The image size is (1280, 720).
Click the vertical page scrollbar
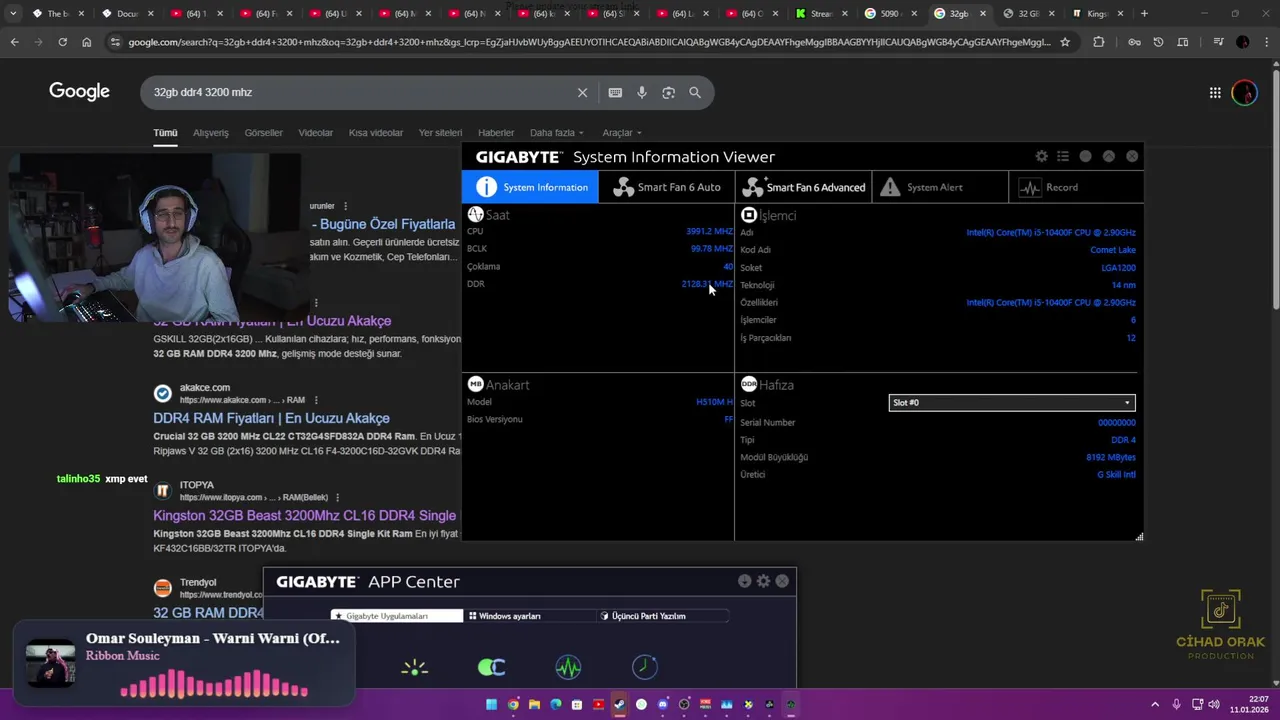pyautogui.click(x=1275, y=190)
